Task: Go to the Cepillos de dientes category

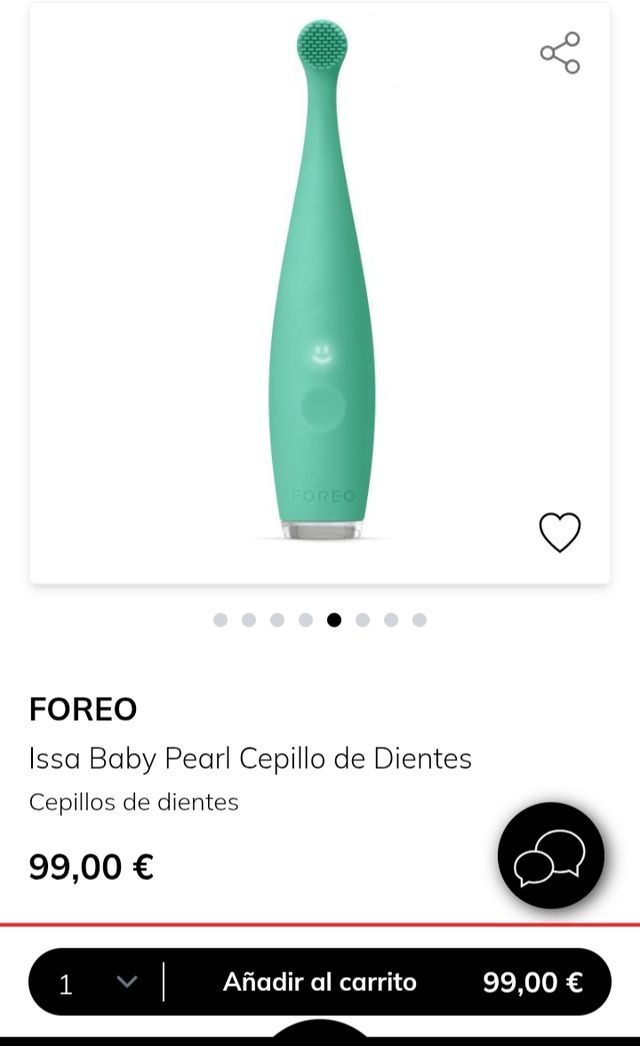Action: click(135, 802)
